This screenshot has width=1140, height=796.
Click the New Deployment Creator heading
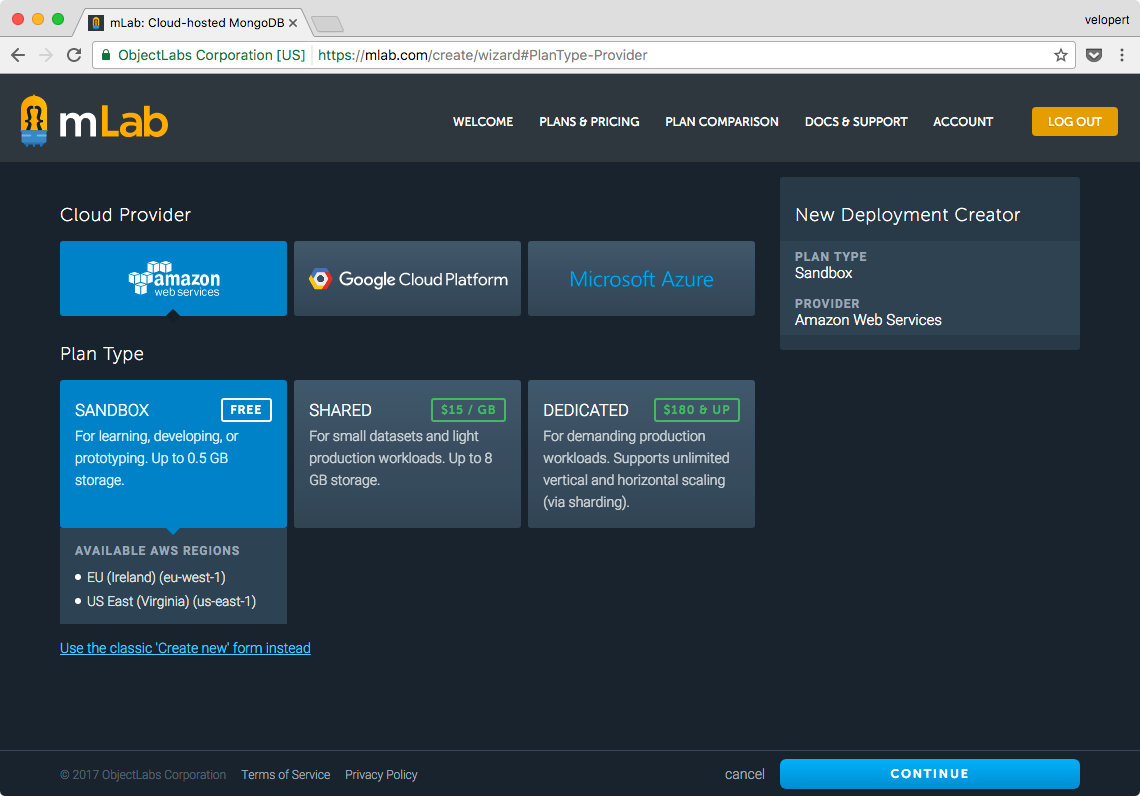pos(907,214)
